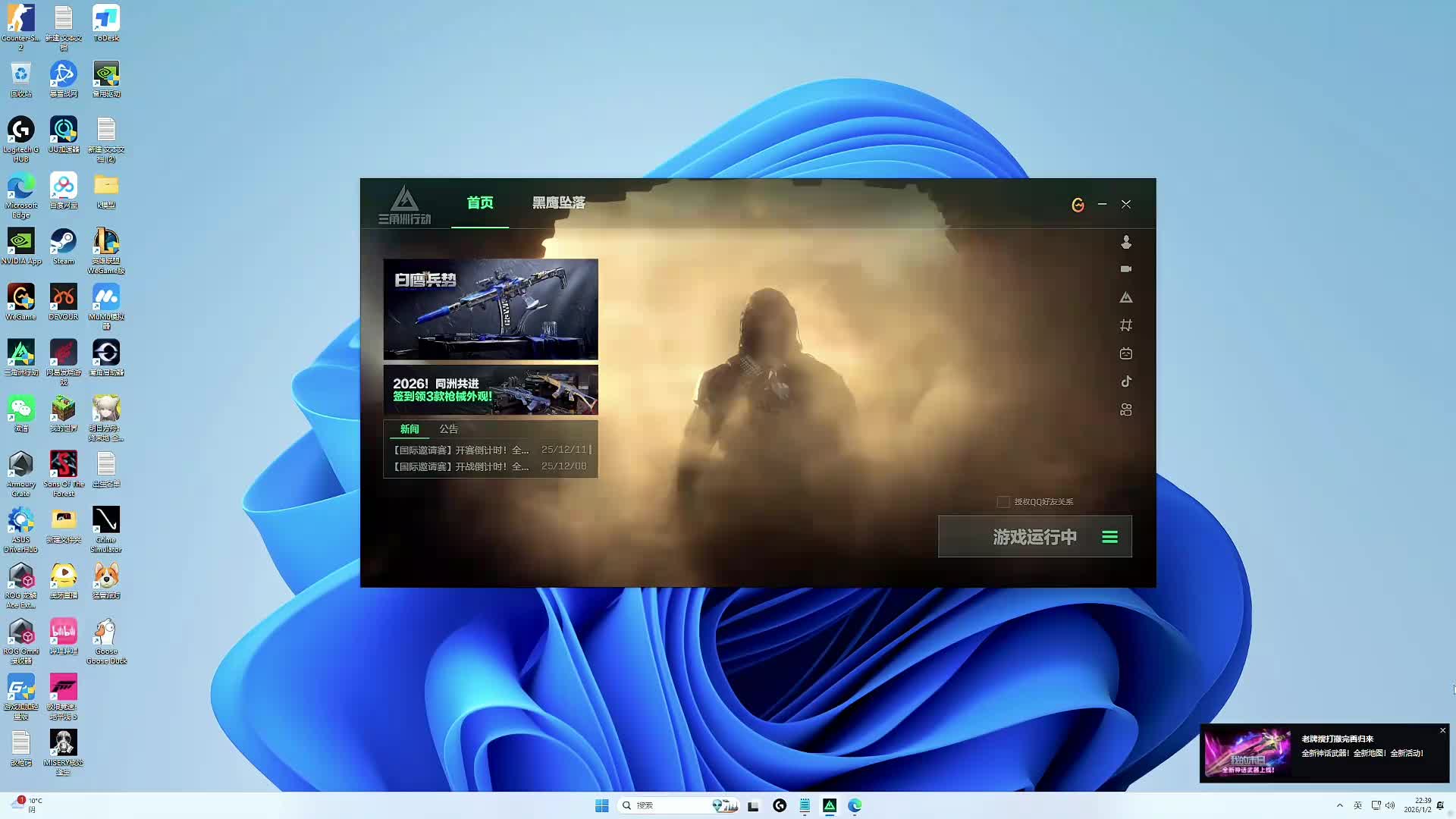Expand the green hamburger menu on game button
The width and height of the screenshot is (1456, 819).
tap(1109, 537)
